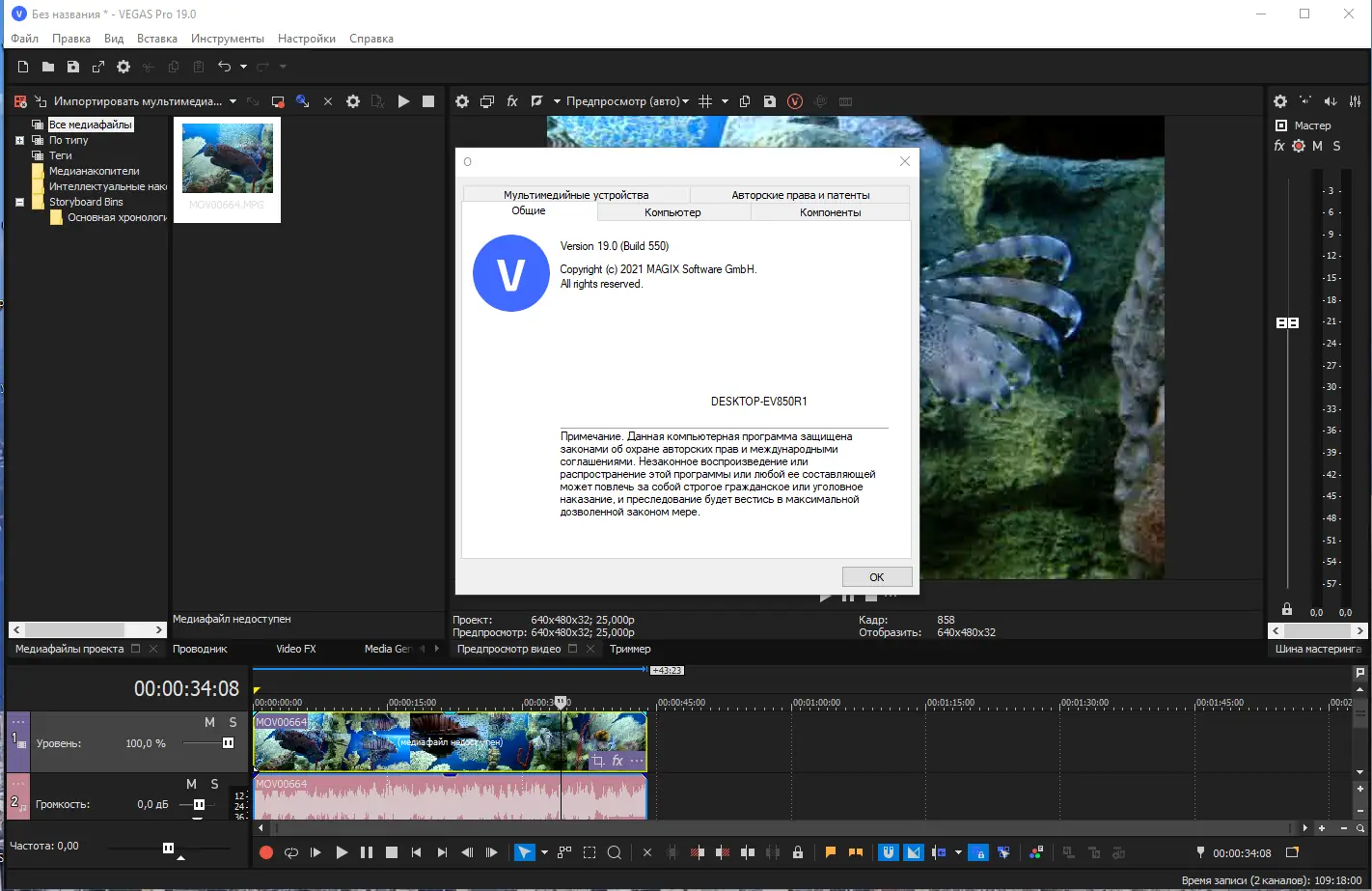Select the Video FX icon in preview toolbar
Screen dimensions: 1372x891
(511, 100)
